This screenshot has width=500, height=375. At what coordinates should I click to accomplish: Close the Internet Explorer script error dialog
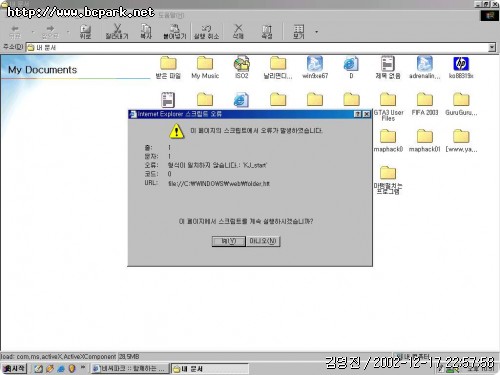pyautogui.click(x=366, y=114)
